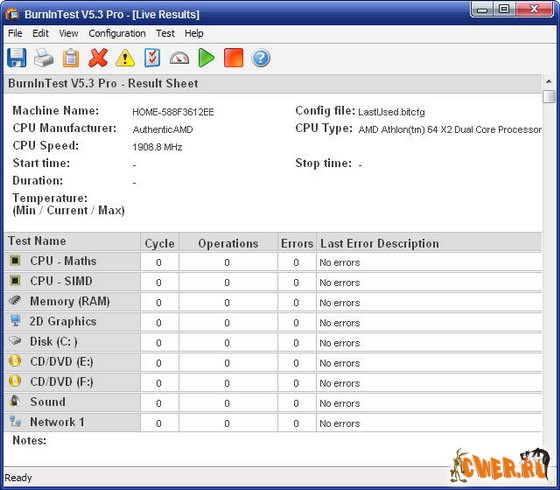Screen dimensions: 560x490
Task: Restore the BurnInTest window size
Action: tap(504, 9)
